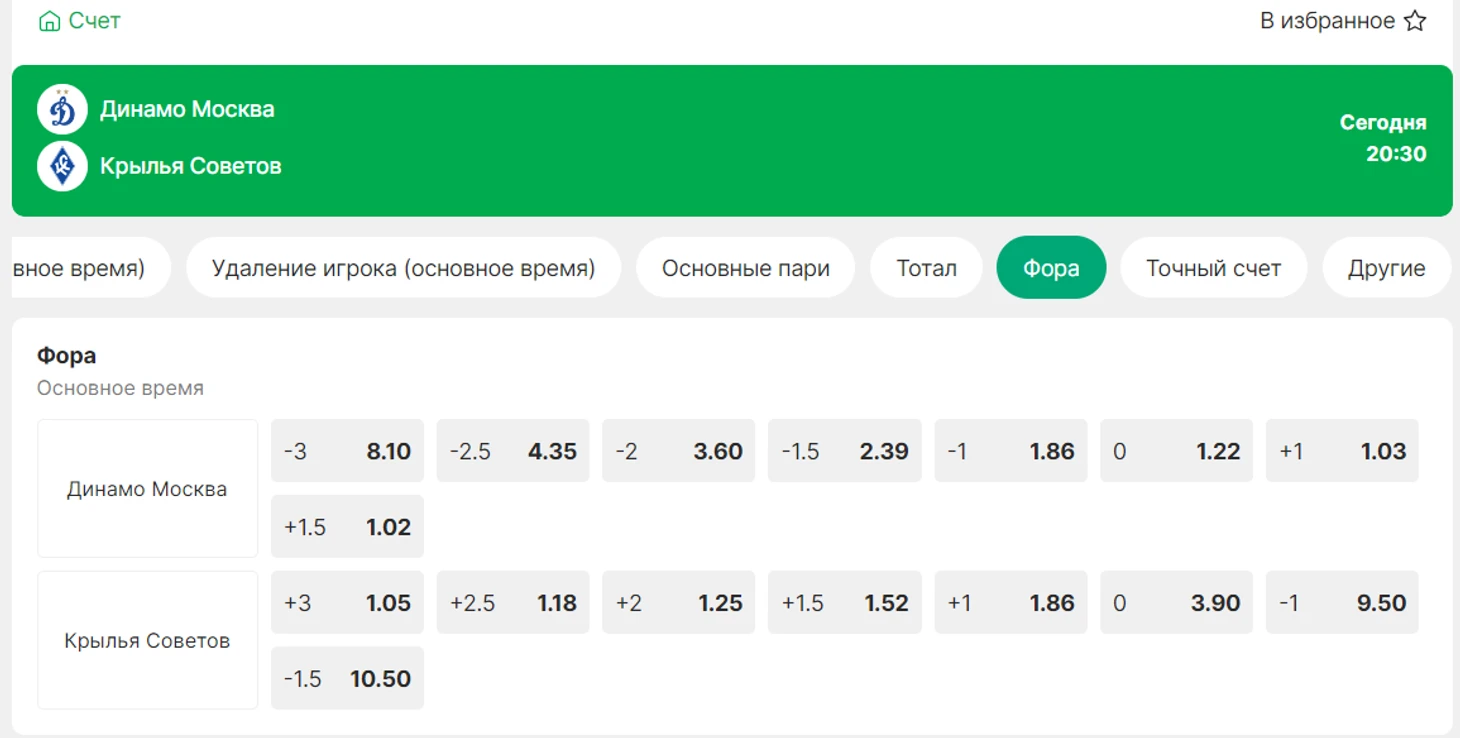Switch to the Другие tab

1386,268
